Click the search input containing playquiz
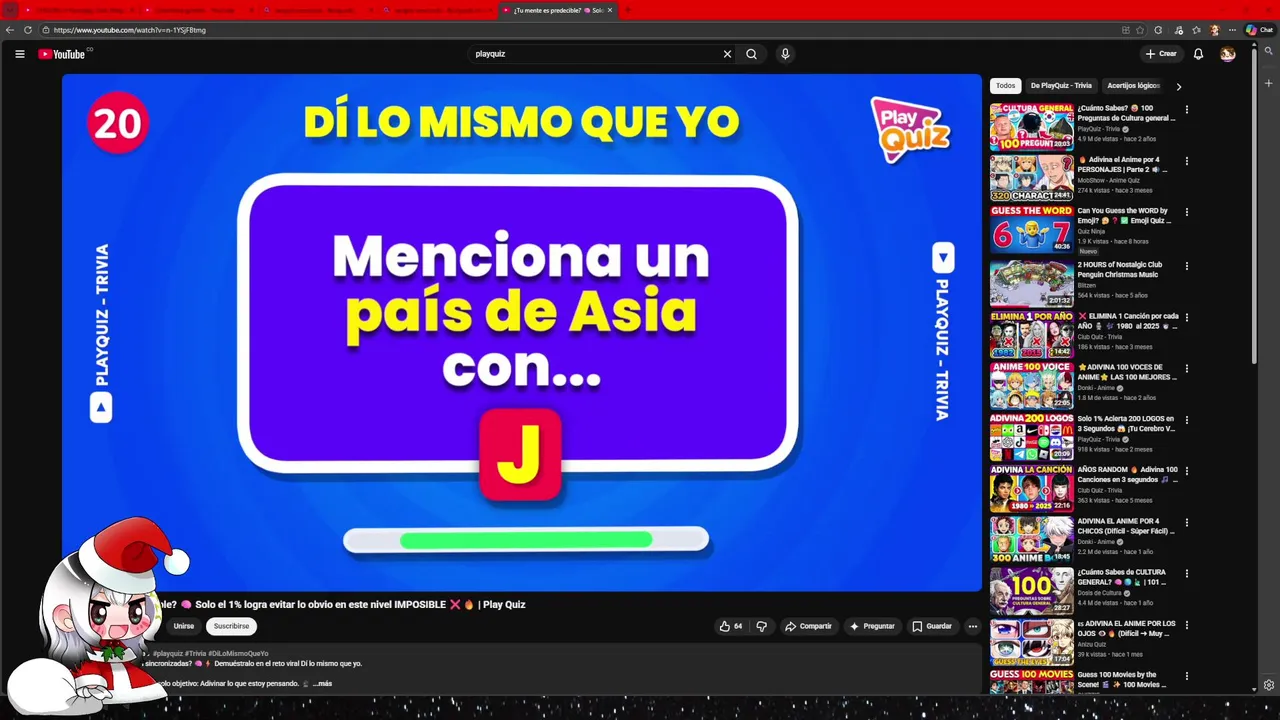The width and height of the screenshot is (1280, 720). click(594, 54)
